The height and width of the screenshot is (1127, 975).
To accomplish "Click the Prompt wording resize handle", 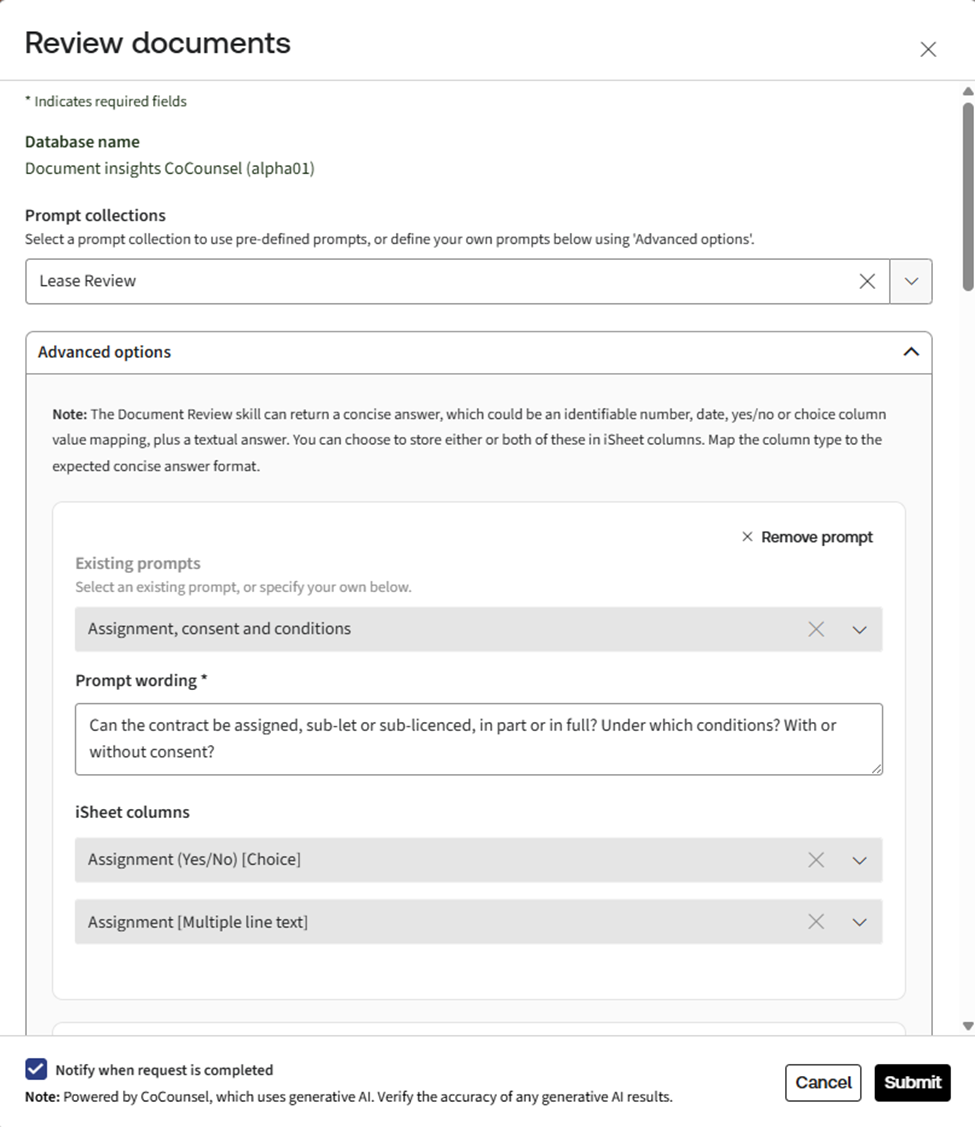I will [x=877, y=769].
